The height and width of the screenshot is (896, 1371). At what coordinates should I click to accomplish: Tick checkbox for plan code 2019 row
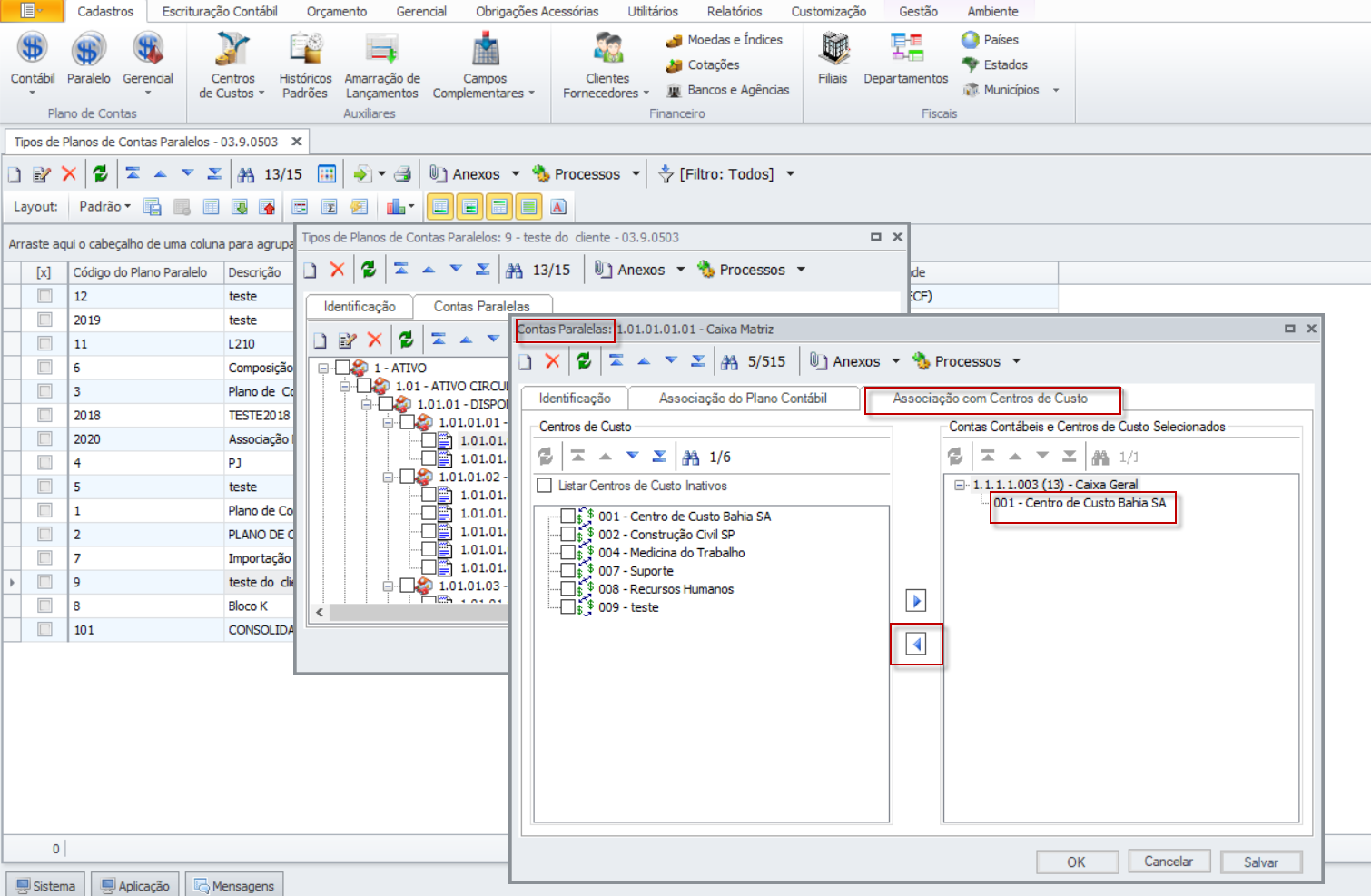(44, 320)
